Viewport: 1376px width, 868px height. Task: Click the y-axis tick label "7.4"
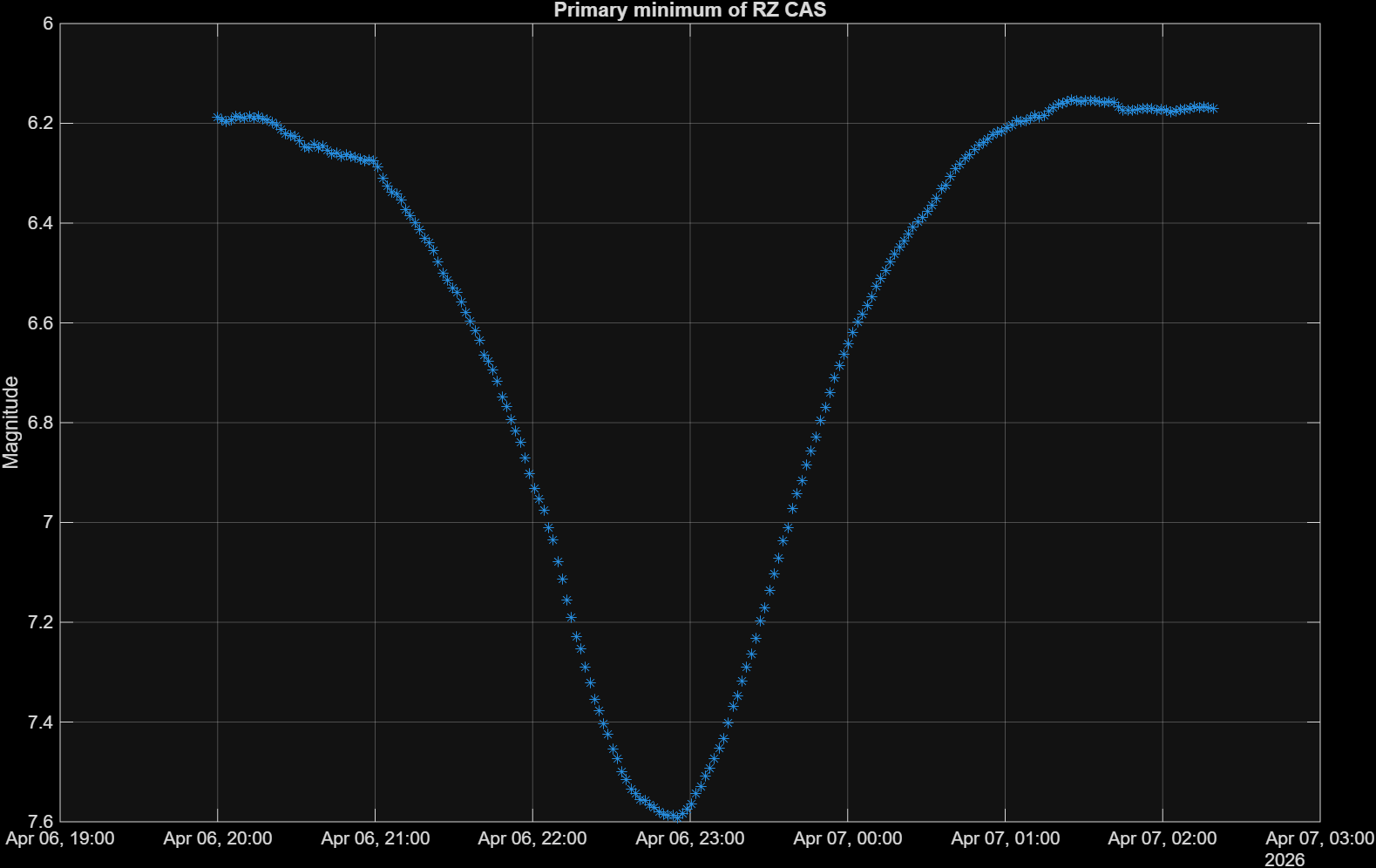(x=41, y=722)
